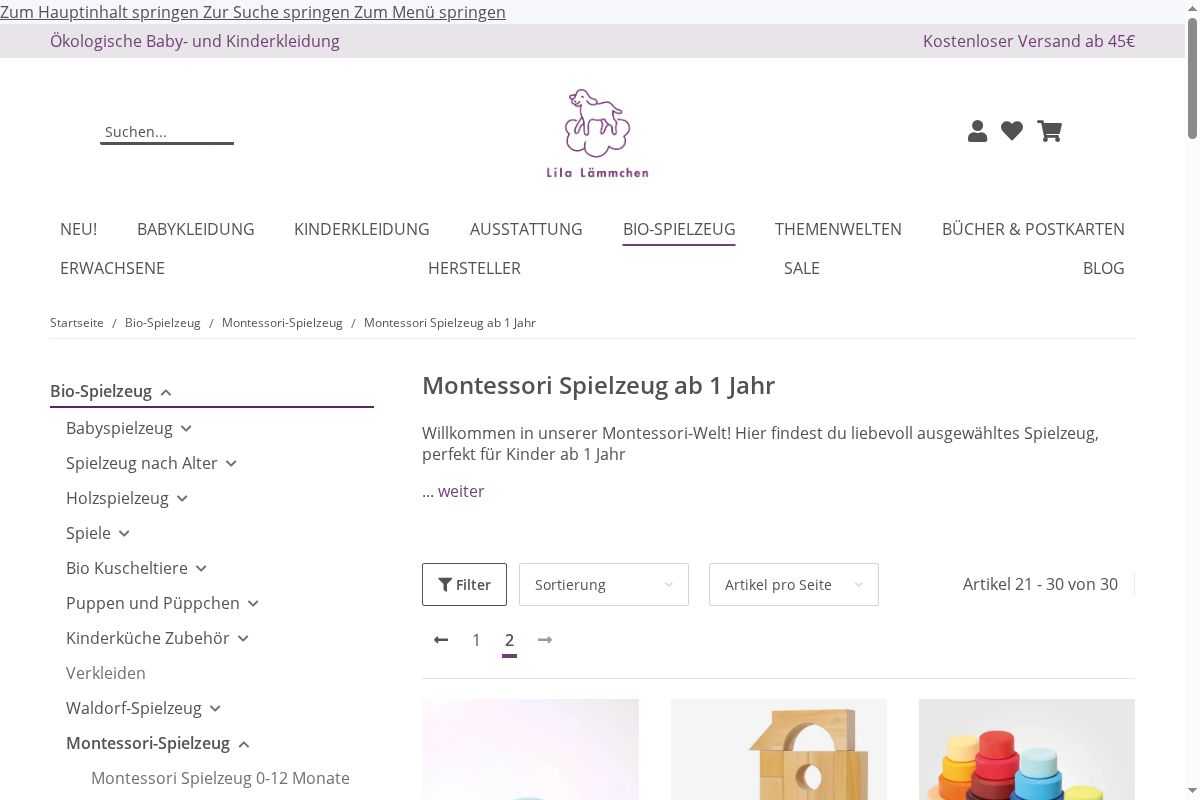Click the Suchen search field
The width and height of the screenshot is (1200, 800).
pos(166,132)
